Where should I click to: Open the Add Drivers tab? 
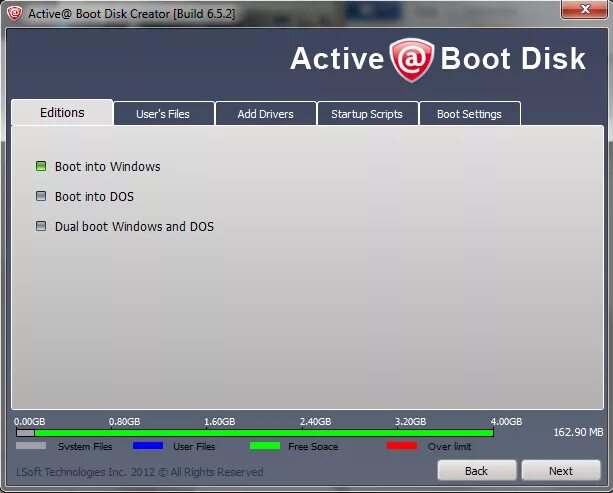(x=265, y=114)
